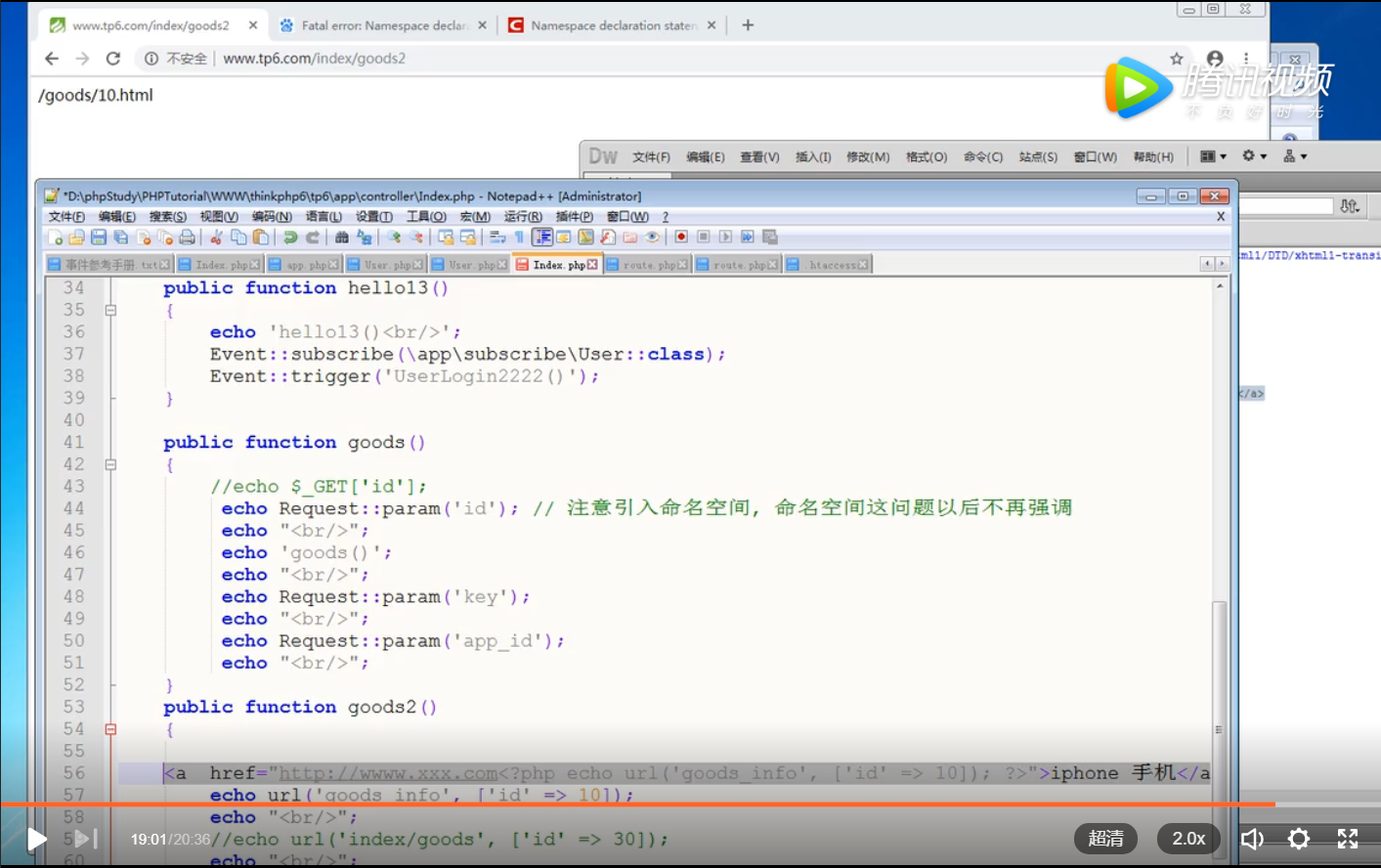
Task: Collapse goods function fold marker at line 42
Action: click(x=110, y=464)
